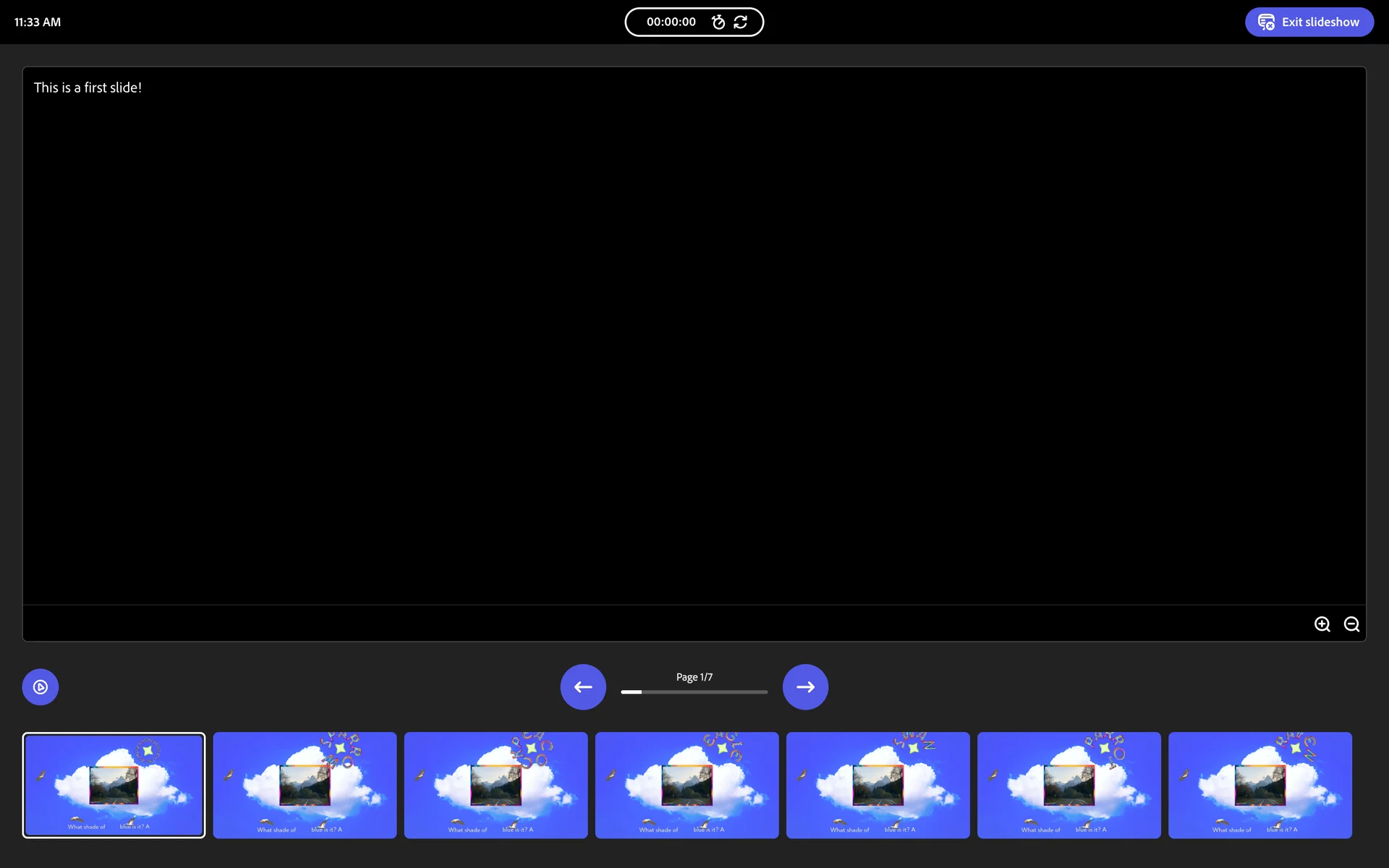The height and width of the screenshot is (868, 1389).
Task: Reset the timer with the refresh icon
Action: point(740,22)
